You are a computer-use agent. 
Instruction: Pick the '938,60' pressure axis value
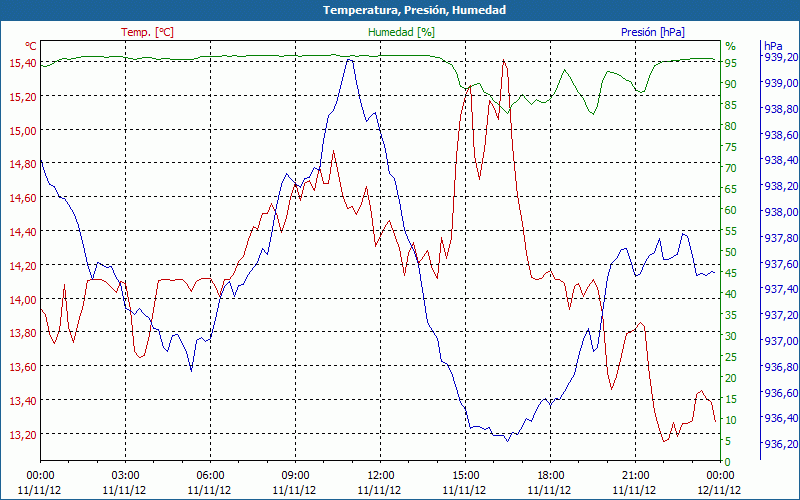click(780, 135)
